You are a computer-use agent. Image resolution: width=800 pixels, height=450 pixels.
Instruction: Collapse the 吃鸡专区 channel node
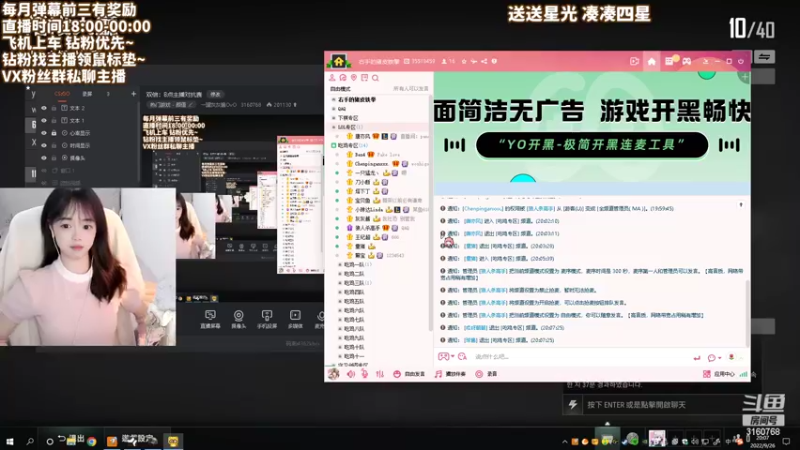(334, 145)
